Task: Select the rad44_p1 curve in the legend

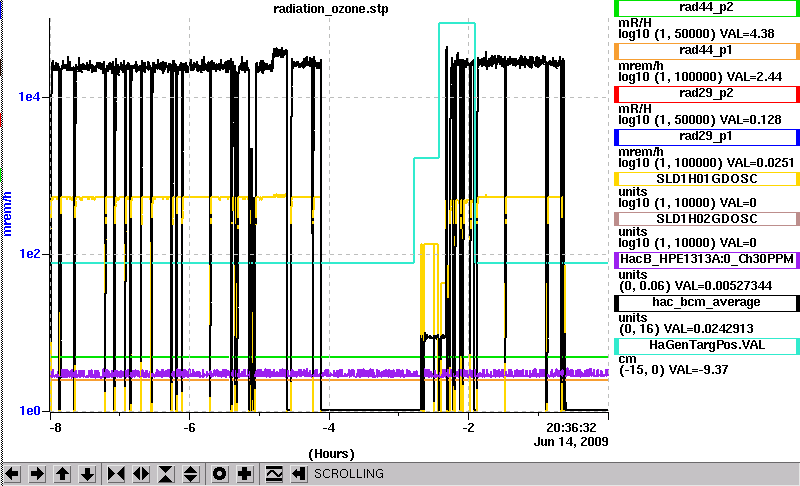Action: tap(707, 51)
